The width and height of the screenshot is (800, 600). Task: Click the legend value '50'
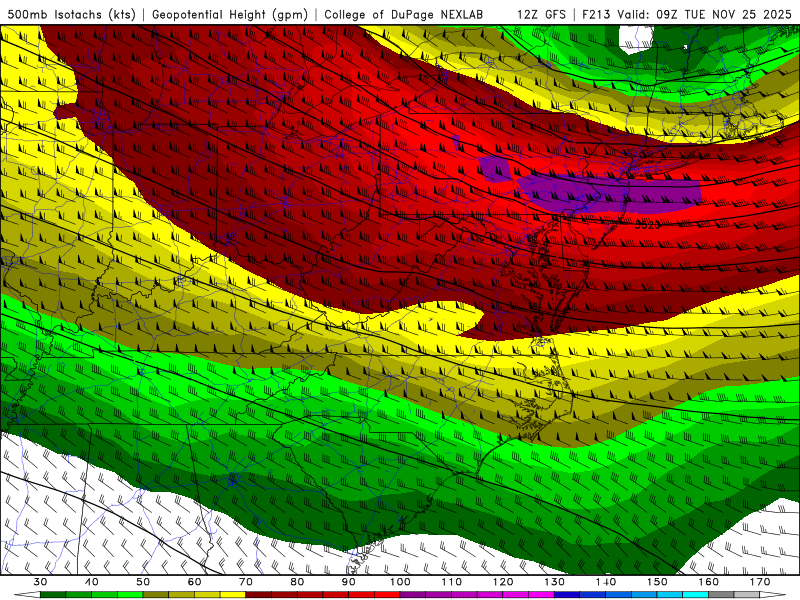point(143,582)
